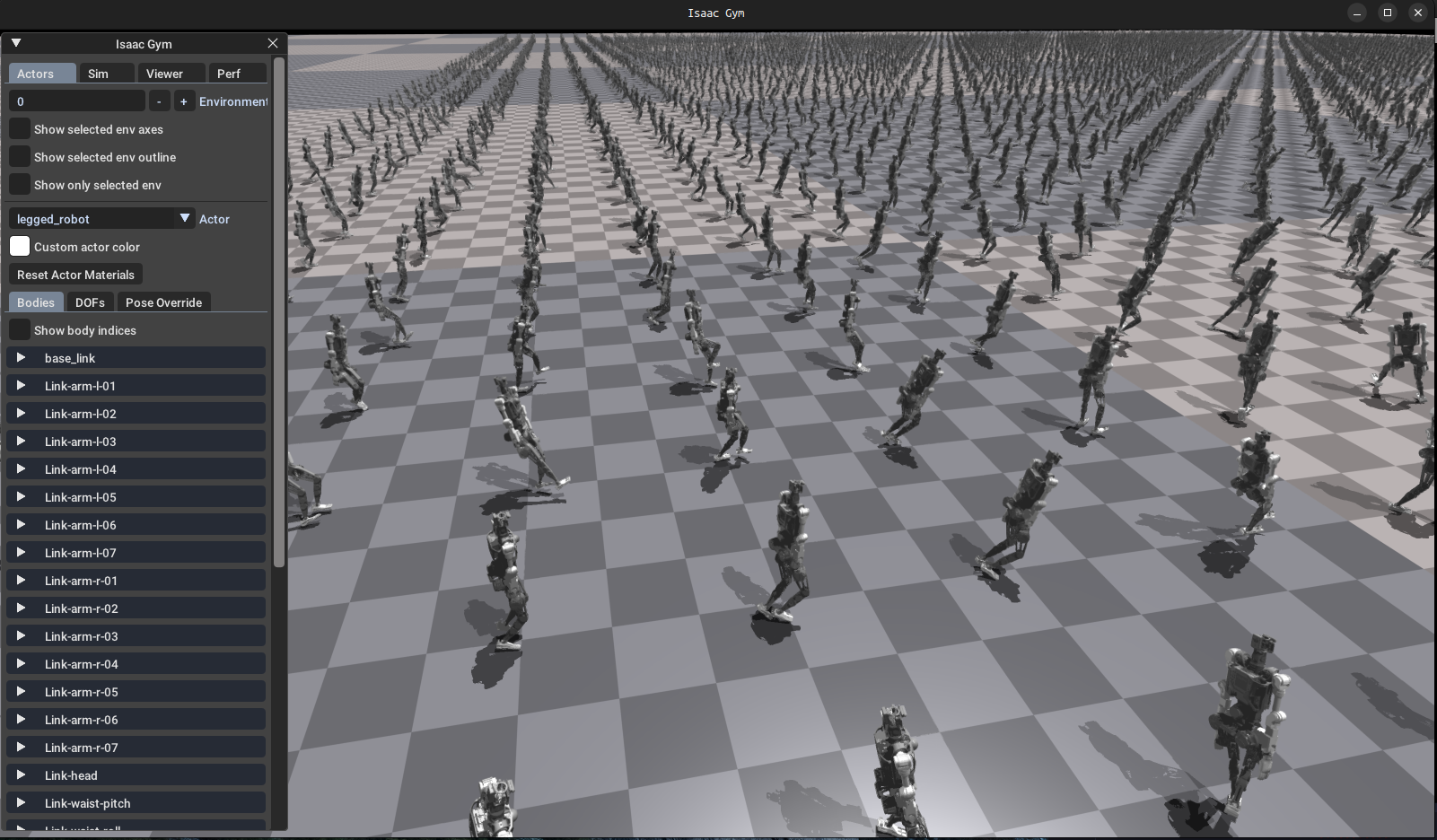The image size is (1437, 840).
Task: Expand Link-arm-r-01 body entry
Action: [136, 581]
